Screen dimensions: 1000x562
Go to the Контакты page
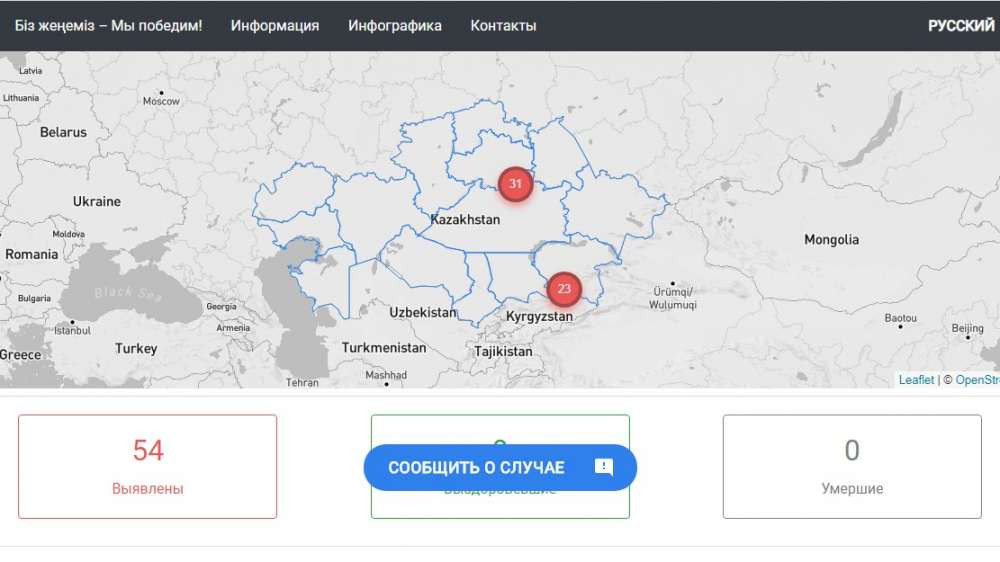point(503,26)
